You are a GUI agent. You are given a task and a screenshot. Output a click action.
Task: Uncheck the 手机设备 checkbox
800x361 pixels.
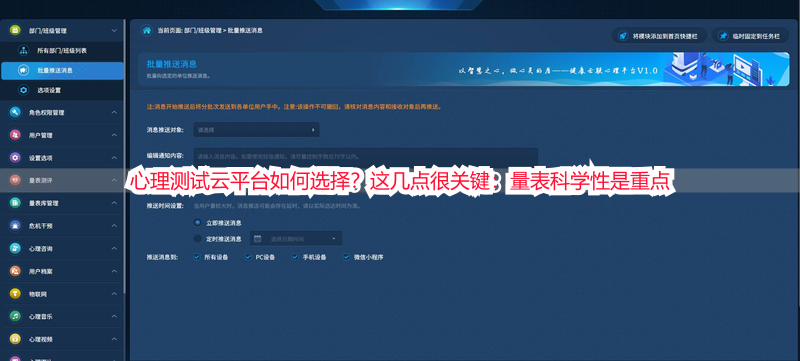click(295, 257)
